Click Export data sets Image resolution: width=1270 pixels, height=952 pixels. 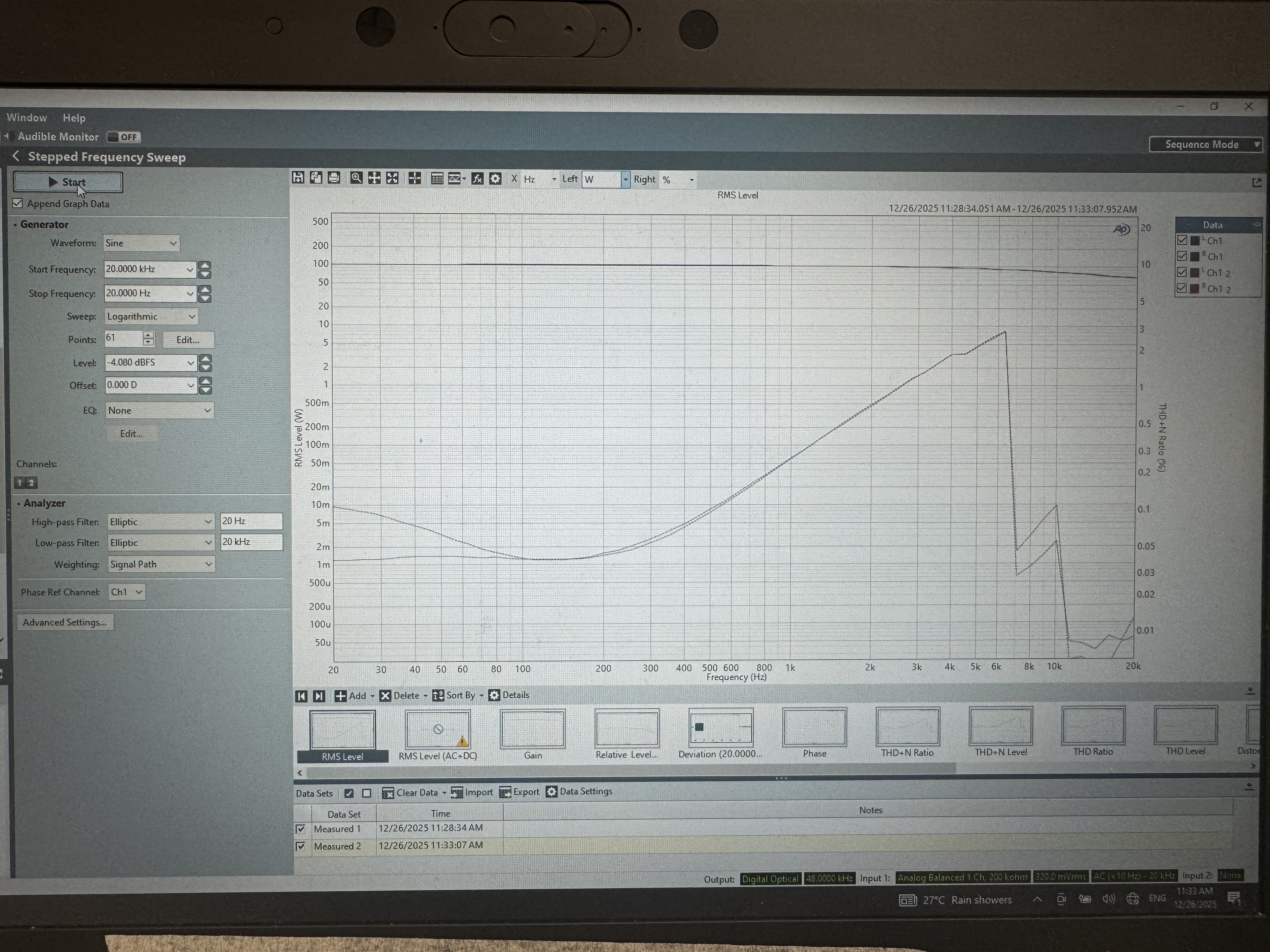point(520,792)
